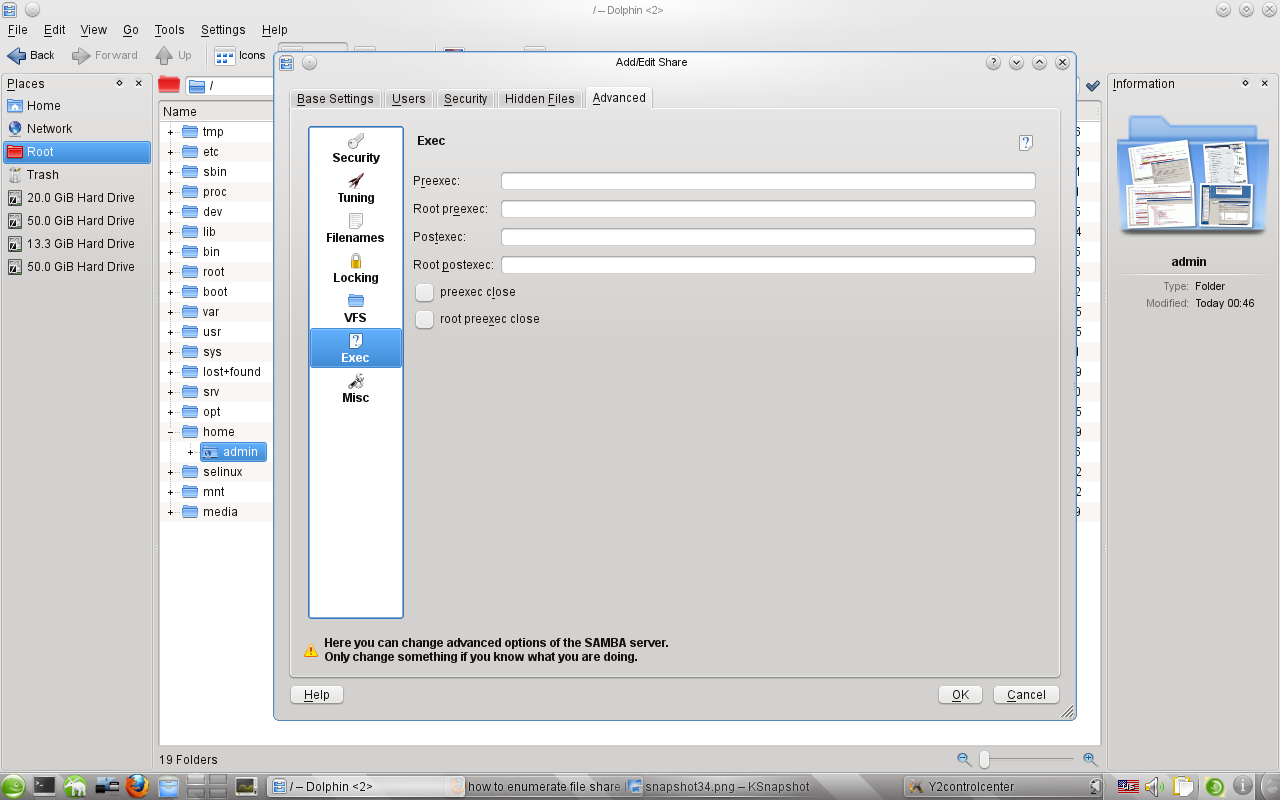
Task: Focus the Preexec input field
Action: click(x=768, y=181)
